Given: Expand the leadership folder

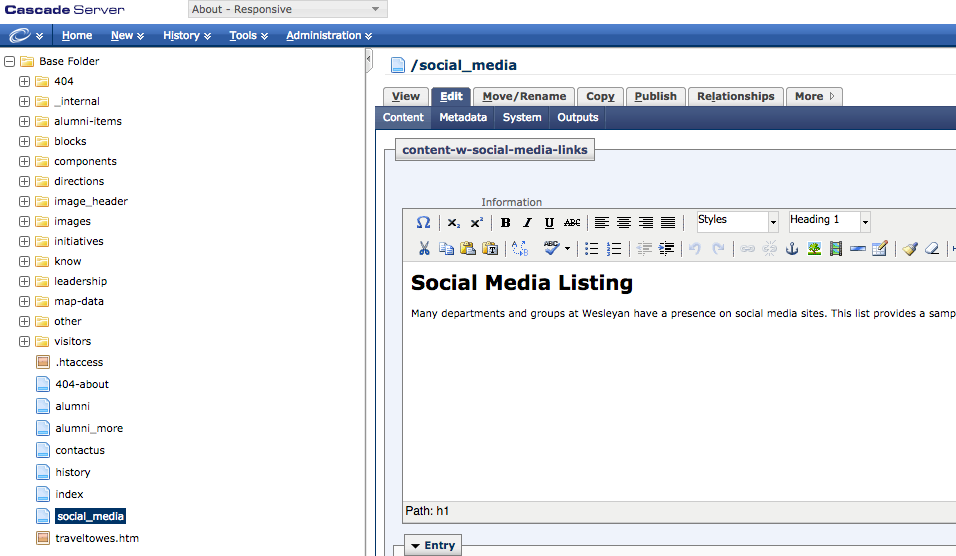Looking at the screenshot, I should click(24, 281).
